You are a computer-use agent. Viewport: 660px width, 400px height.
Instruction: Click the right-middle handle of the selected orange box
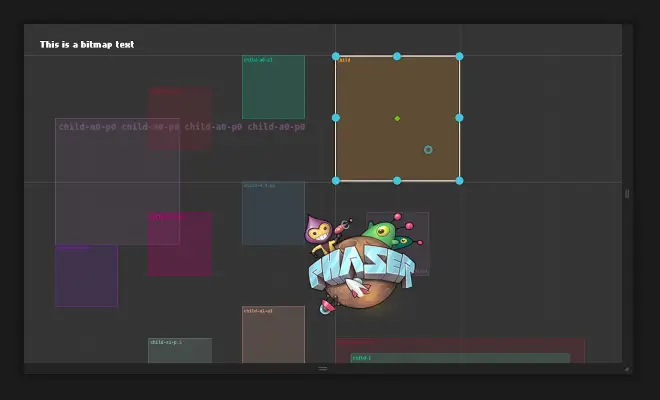tap(459, 118)
